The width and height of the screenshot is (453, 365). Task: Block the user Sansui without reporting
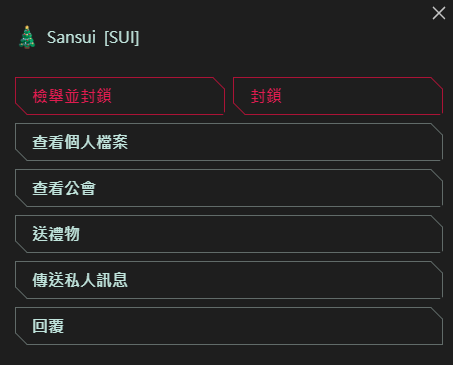coord(338,96)
